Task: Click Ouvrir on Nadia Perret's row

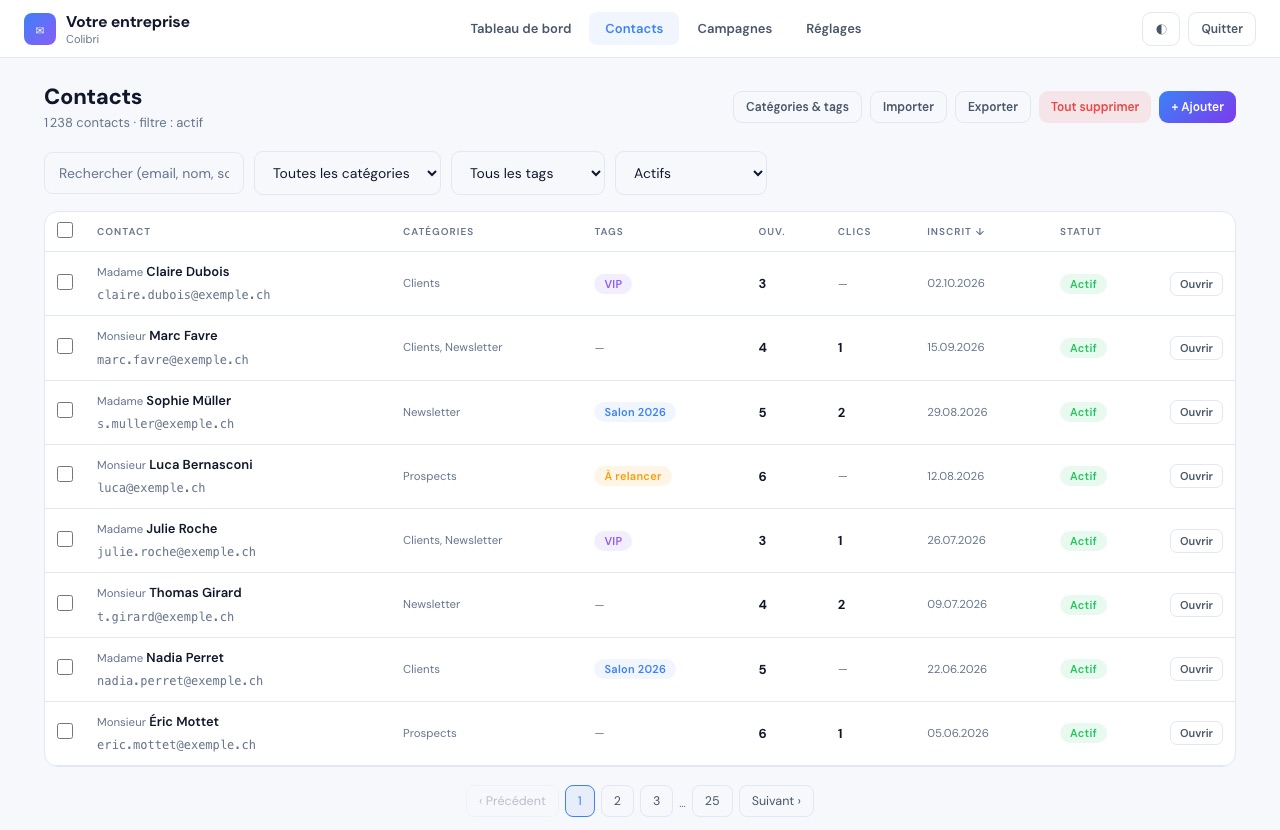Action: (x=1196, y=669)
